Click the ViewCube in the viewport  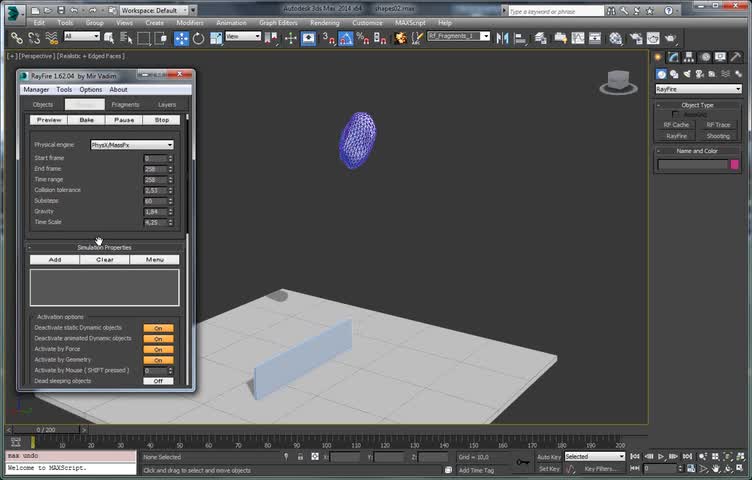[619, 82]
